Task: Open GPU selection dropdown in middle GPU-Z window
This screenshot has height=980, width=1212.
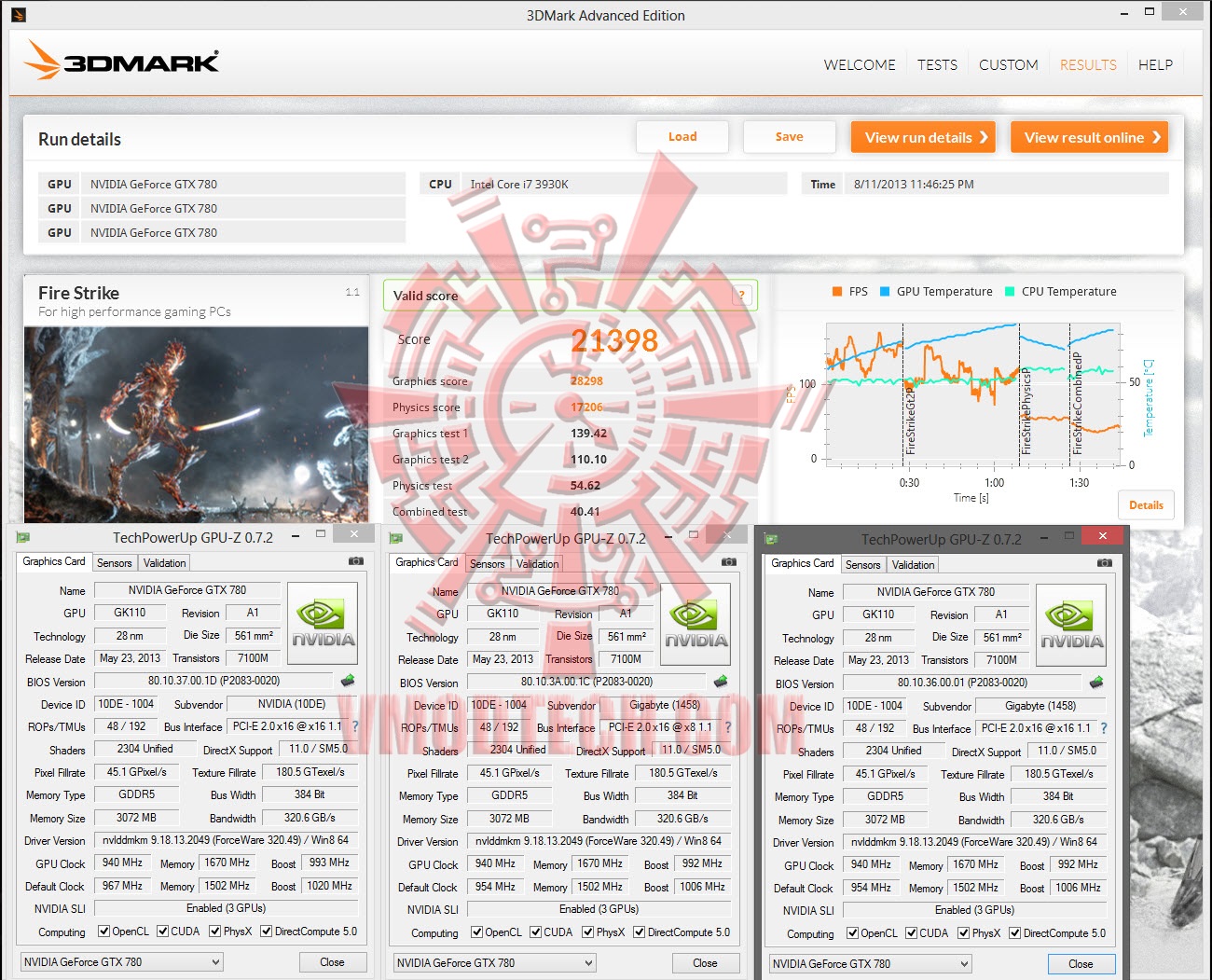Action: pyautogui.click(x=495, y=963)
